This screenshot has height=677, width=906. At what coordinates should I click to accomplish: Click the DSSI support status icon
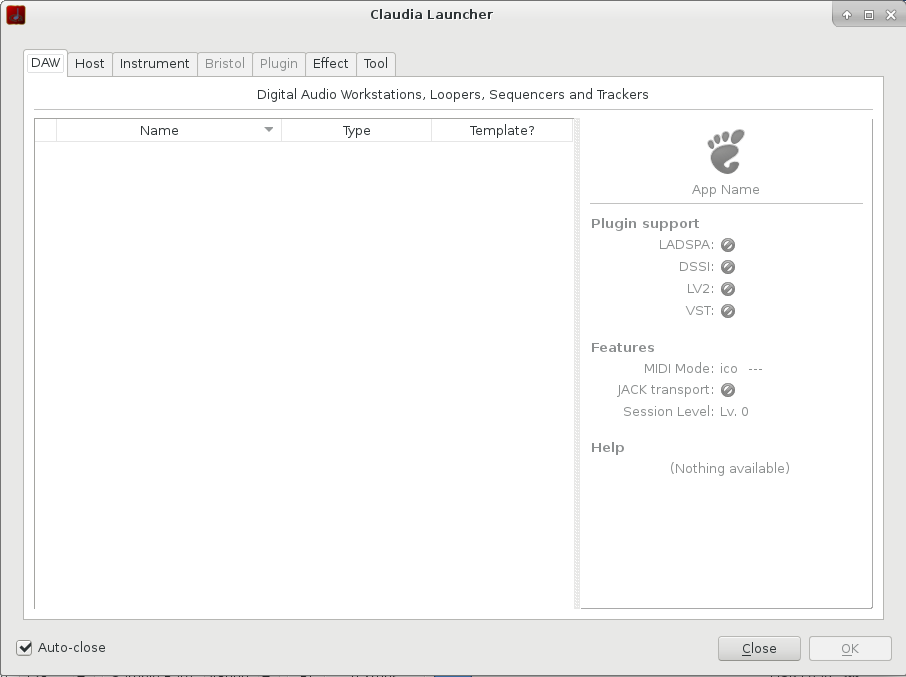[728, 267]
